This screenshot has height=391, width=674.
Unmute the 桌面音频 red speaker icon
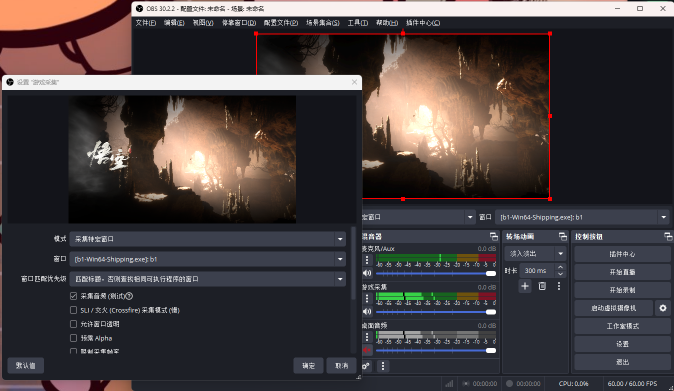click(367, 350)
